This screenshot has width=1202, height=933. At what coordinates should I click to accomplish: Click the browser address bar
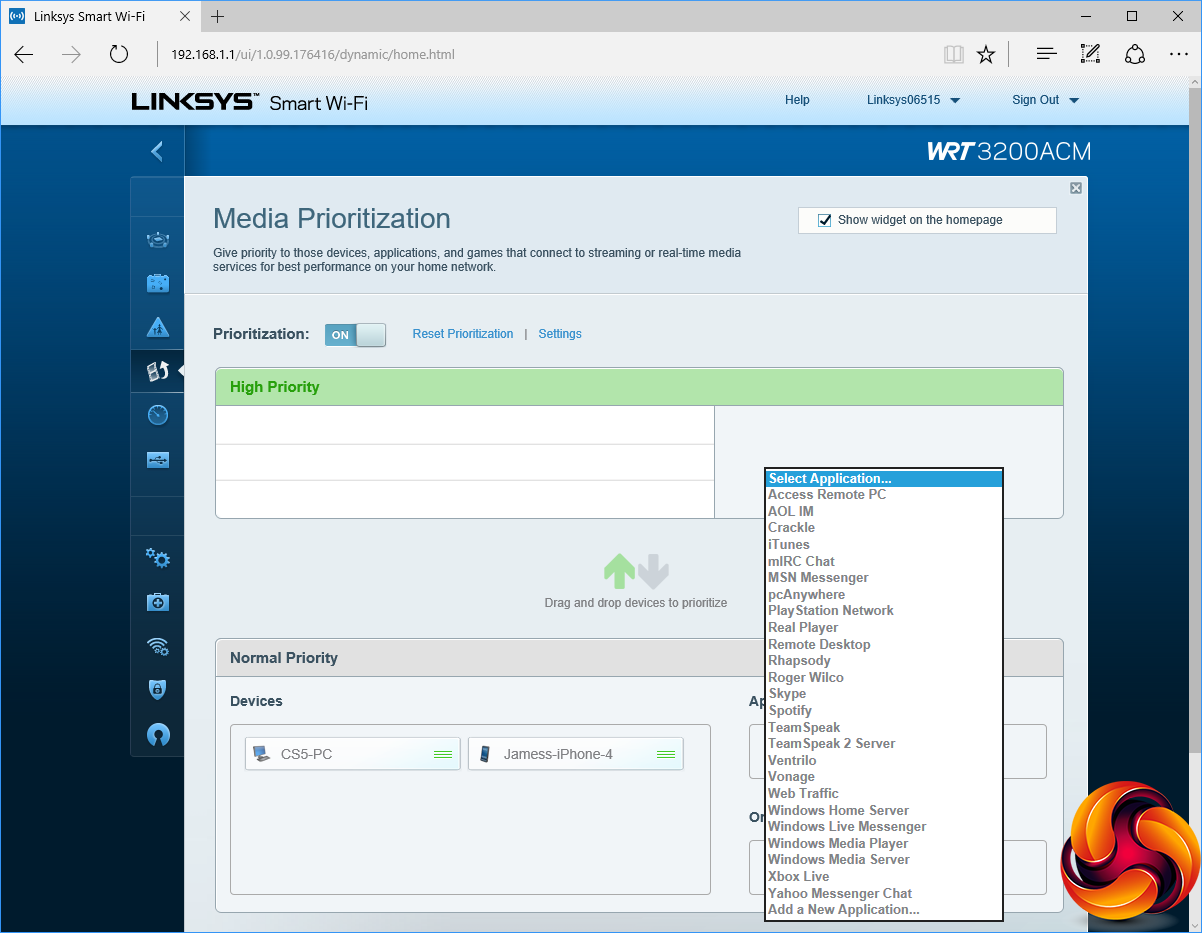tap(540, 54)
